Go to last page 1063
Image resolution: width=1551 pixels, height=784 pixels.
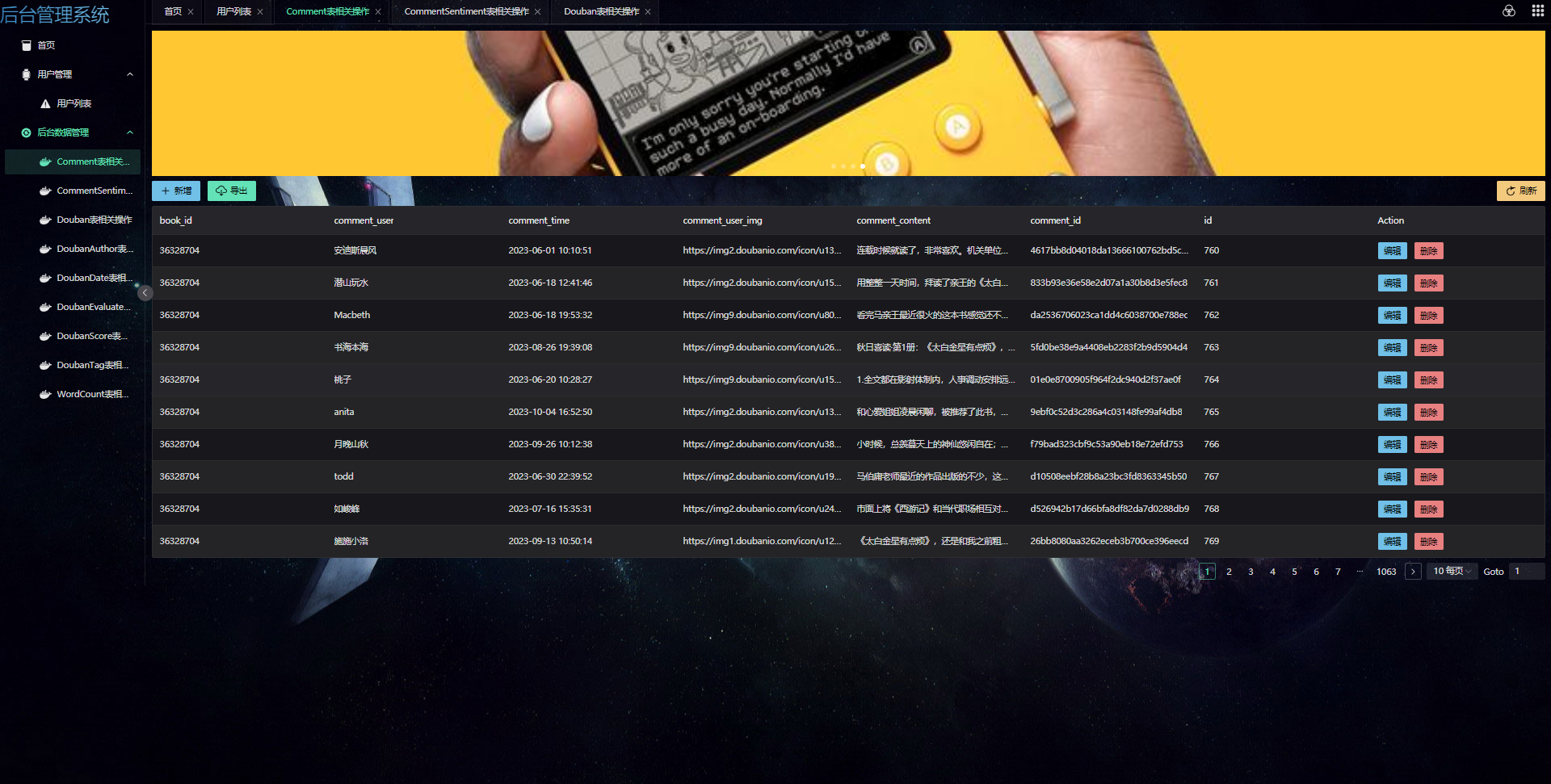click(x=1386, y=572)
